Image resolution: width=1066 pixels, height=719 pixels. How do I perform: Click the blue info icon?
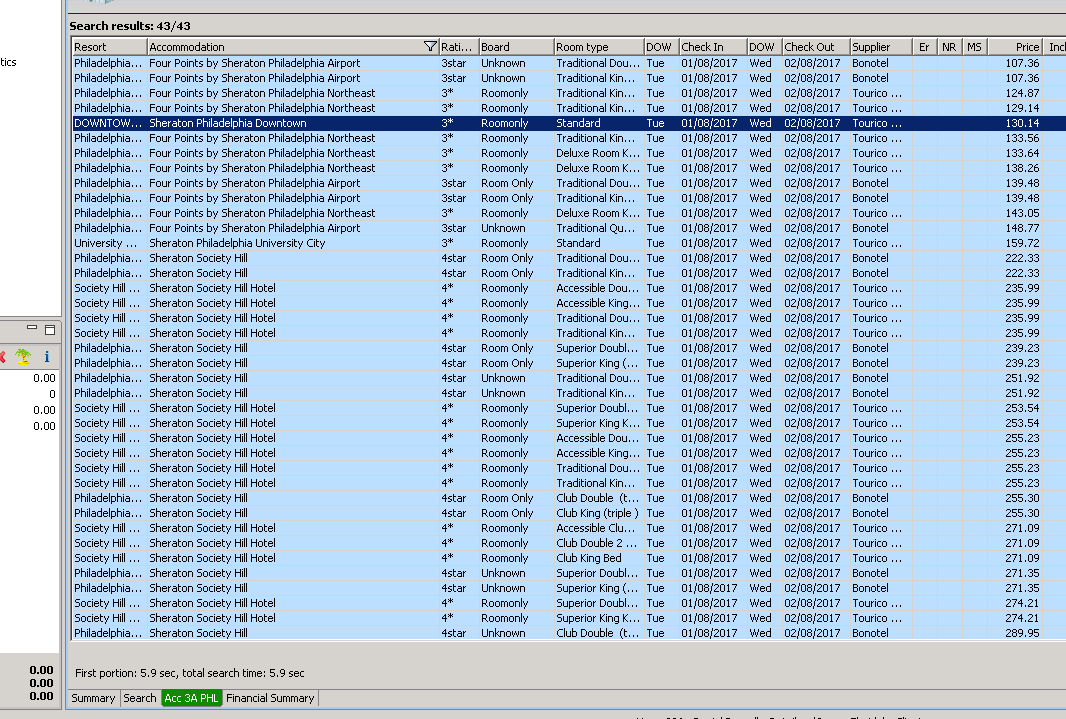[46, 356]
